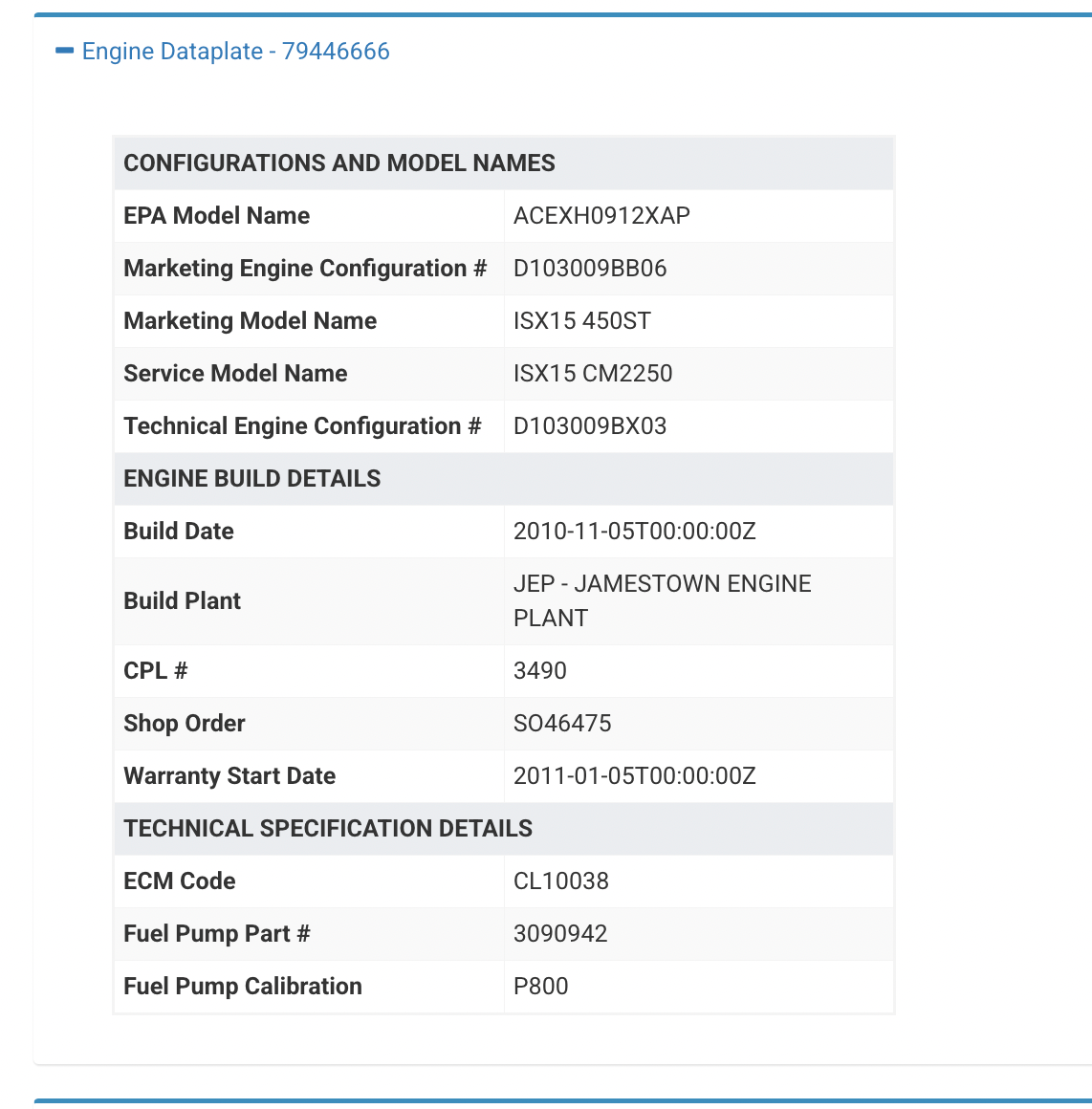Select the Jamestown Engine Plant build plant value
This screenshot has height=1109, width=1092.
pos(662,600)
